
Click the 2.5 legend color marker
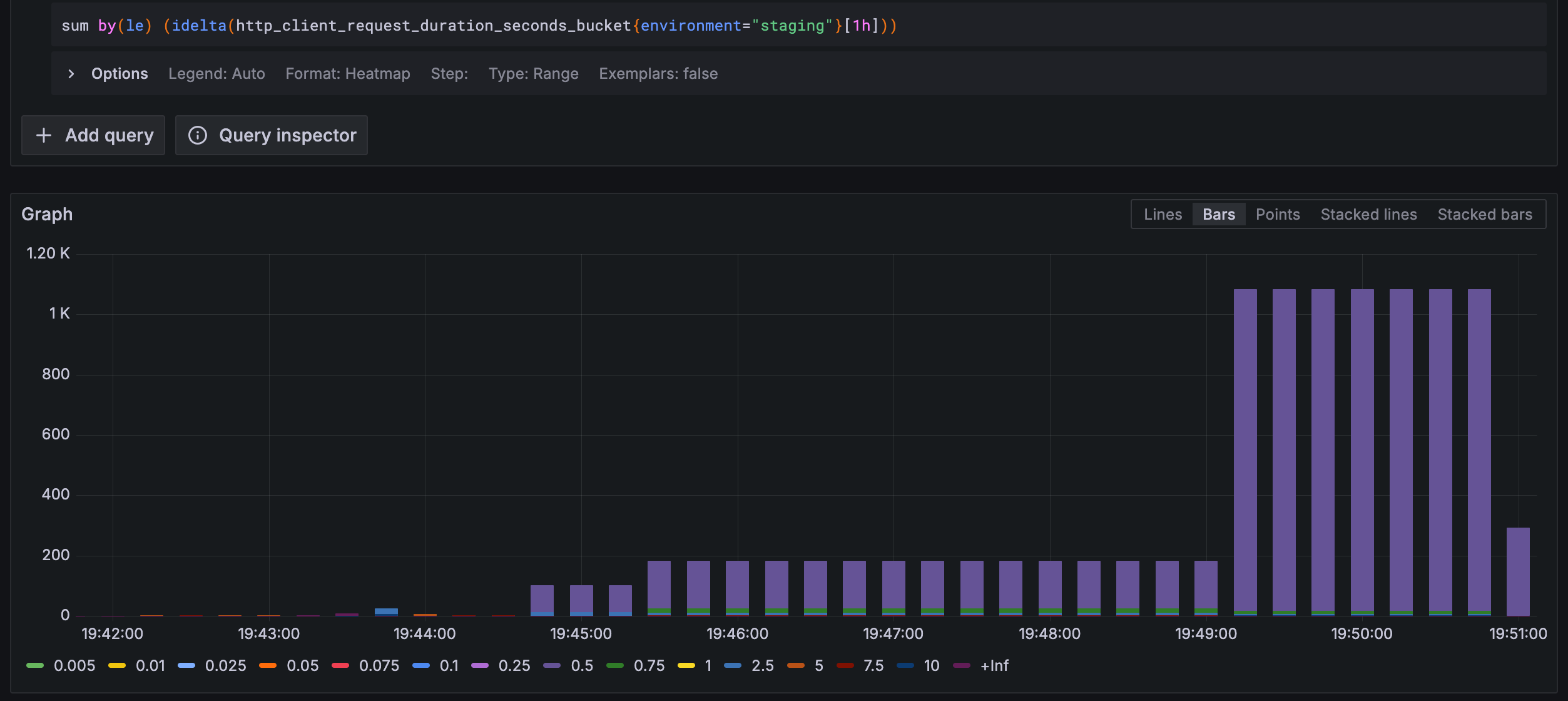(x=733, y=666)
